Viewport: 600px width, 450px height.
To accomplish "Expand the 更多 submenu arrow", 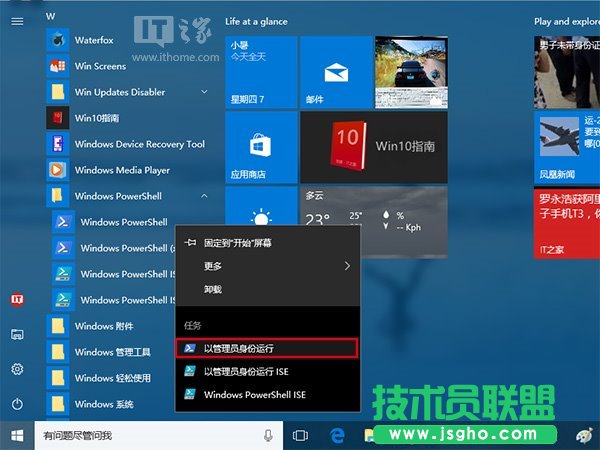I will [x=347, y=266].
